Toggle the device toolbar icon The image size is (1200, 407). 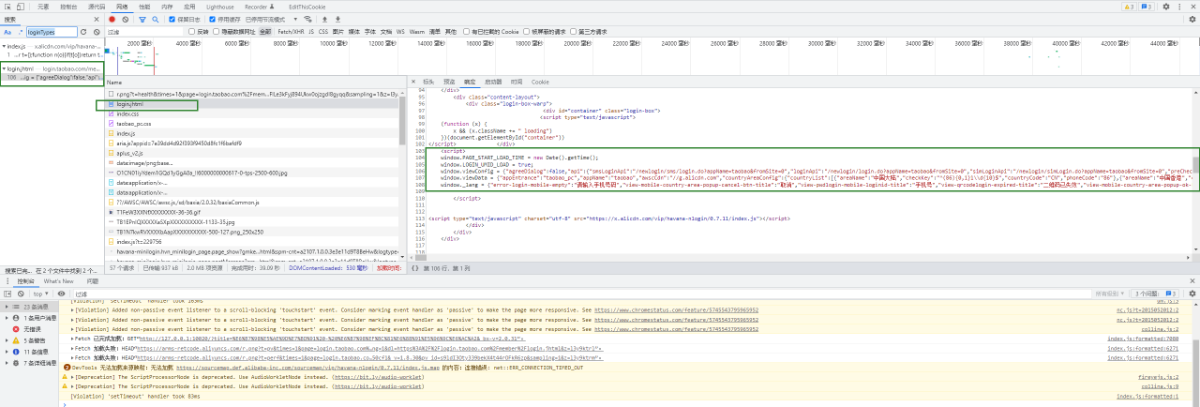(20, 7)
